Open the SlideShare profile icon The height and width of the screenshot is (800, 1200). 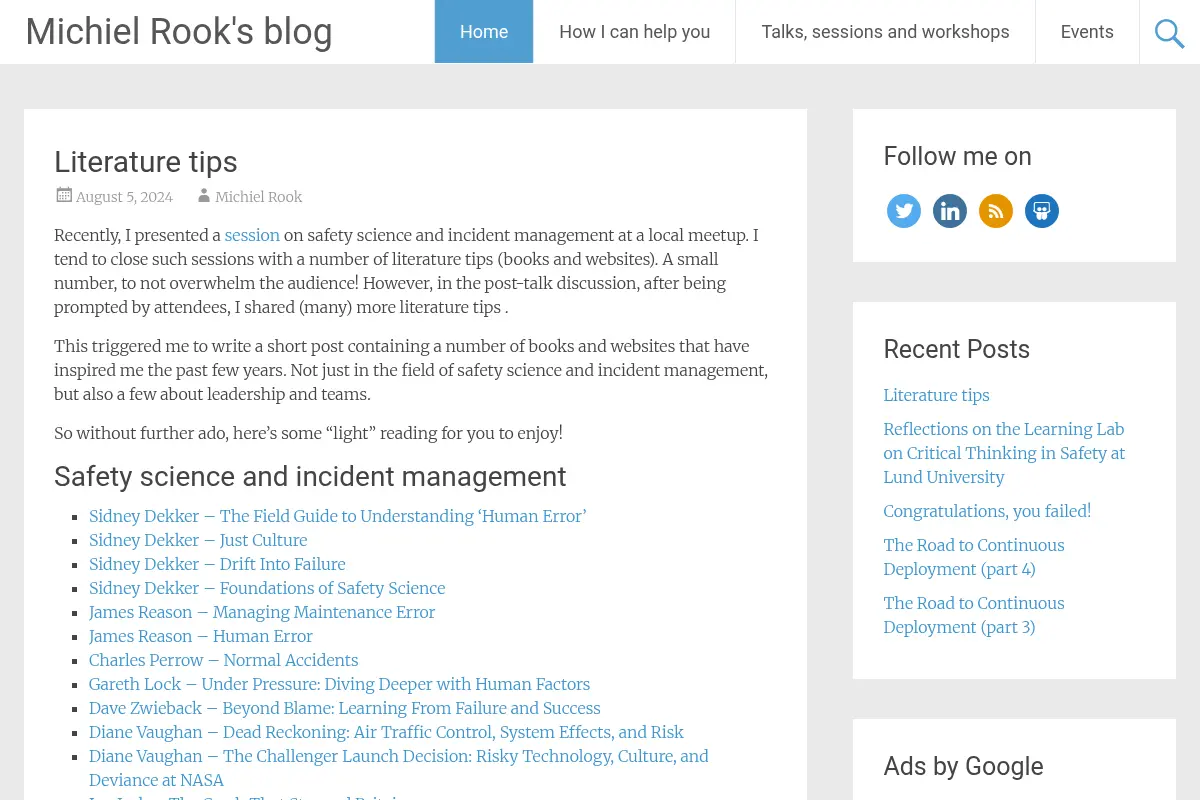(1042, 211)
